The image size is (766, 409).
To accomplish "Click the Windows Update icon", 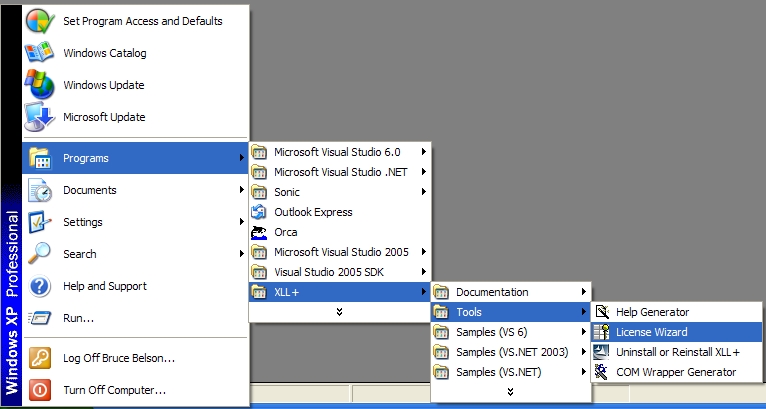I will pyautogui.click(x=40, y=85).
